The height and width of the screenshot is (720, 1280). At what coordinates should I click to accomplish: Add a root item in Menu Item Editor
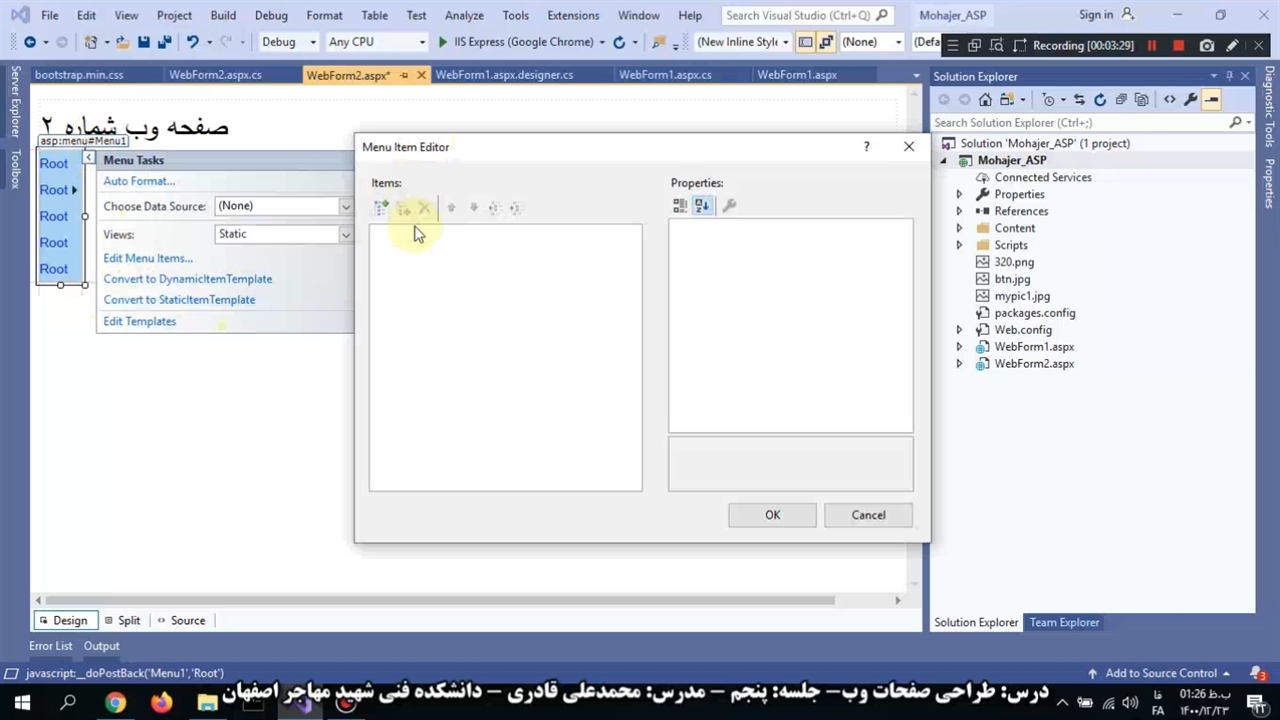click(x=380, y=208)
